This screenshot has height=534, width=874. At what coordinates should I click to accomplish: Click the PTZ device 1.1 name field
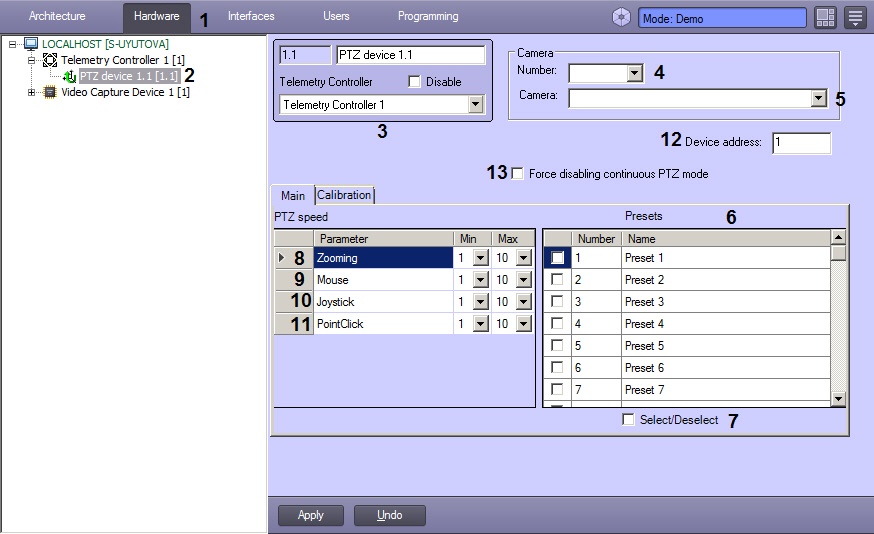coord(411,55)
